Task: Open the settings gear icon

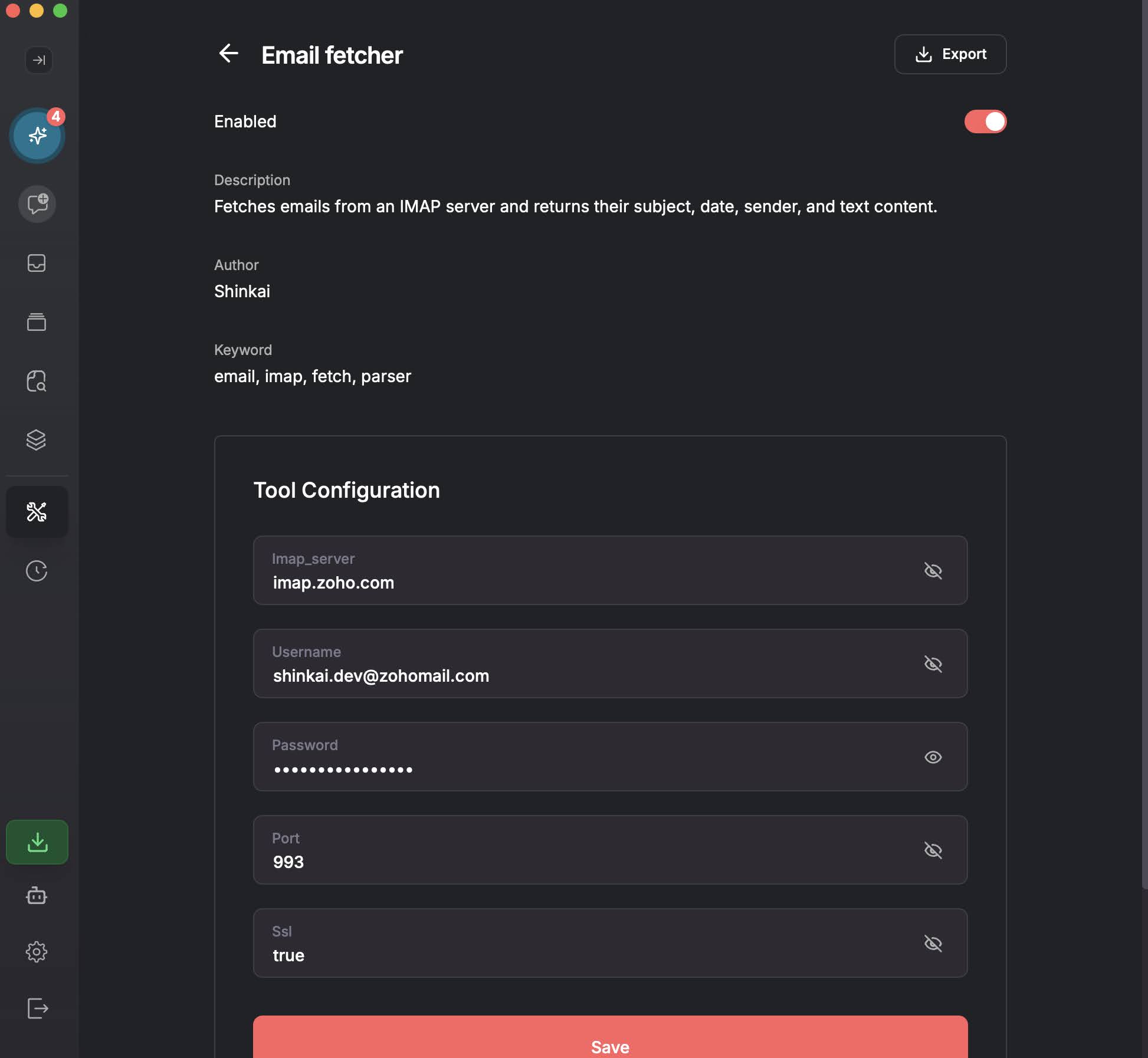Action: coord(37,951)
